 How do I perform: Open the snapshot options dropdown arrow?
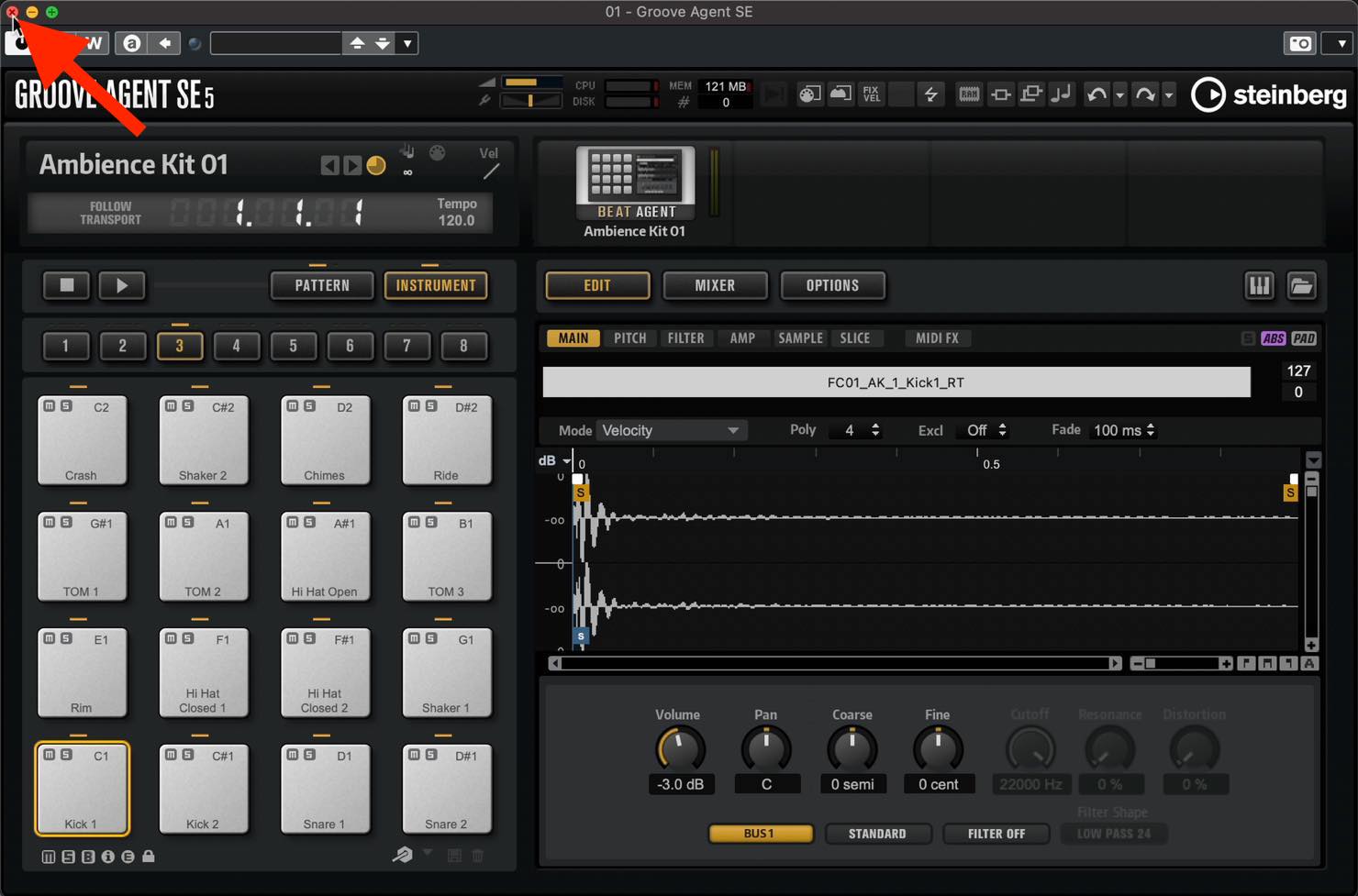(1341, 43)
